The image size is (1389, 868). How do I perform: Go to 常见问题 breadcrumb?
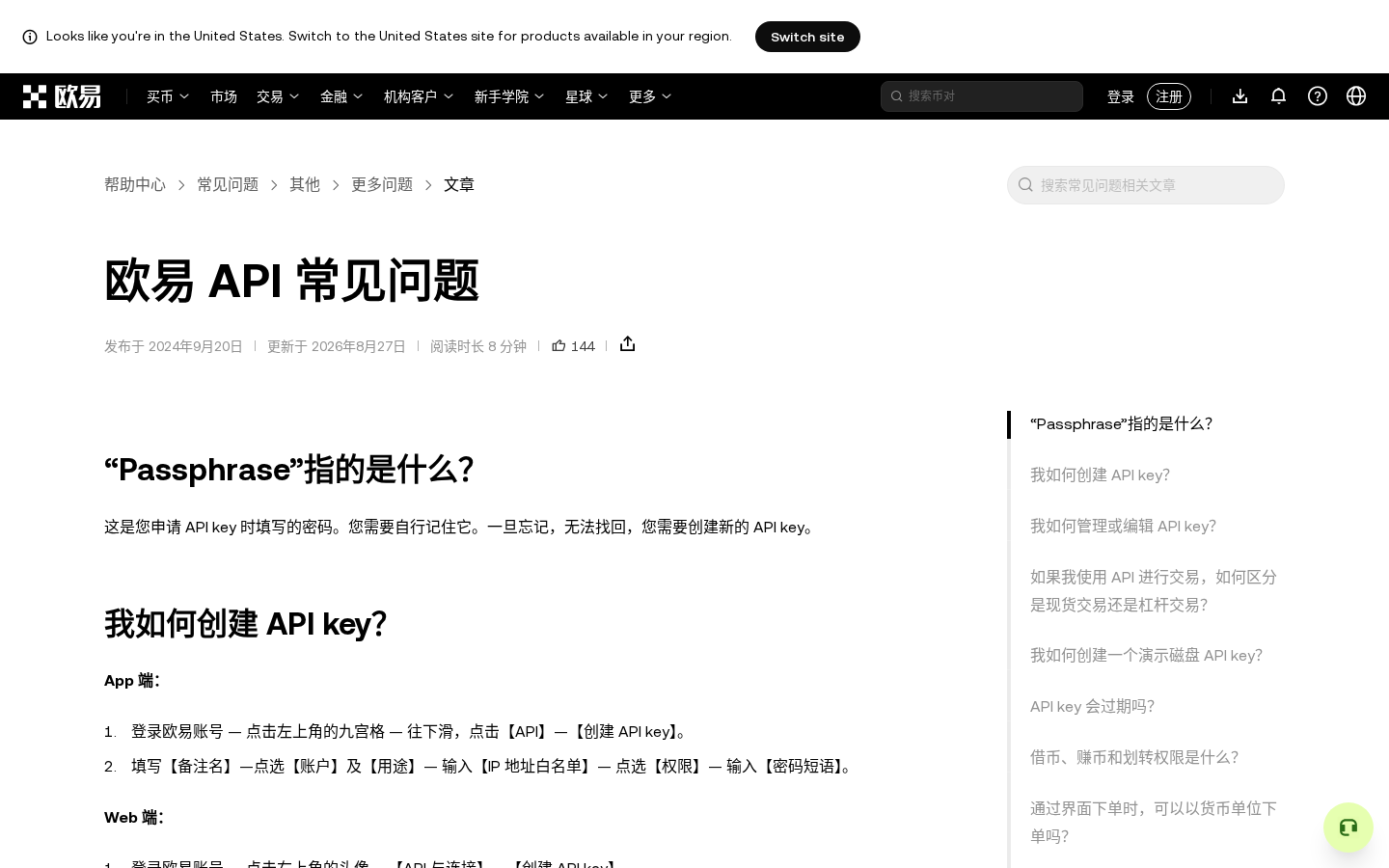click(228, 184)
